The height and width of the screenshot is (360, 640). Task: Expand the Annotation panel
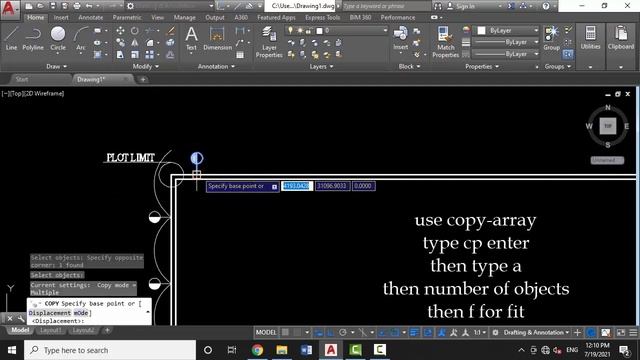click(x=216, y=66)
